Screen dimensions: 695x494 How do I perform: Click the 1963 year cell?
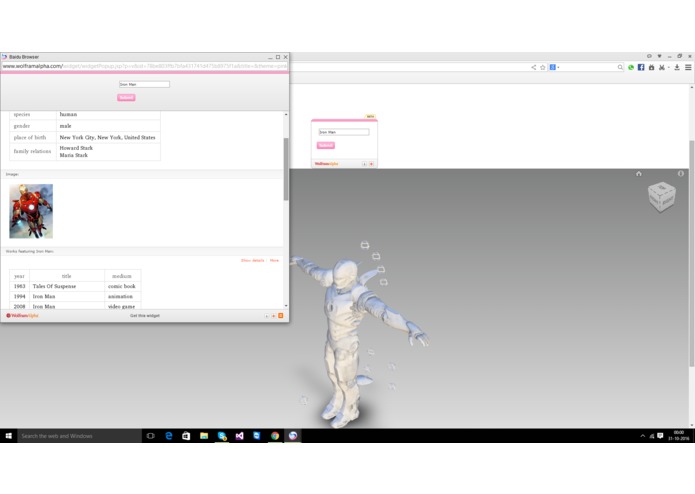20,286
